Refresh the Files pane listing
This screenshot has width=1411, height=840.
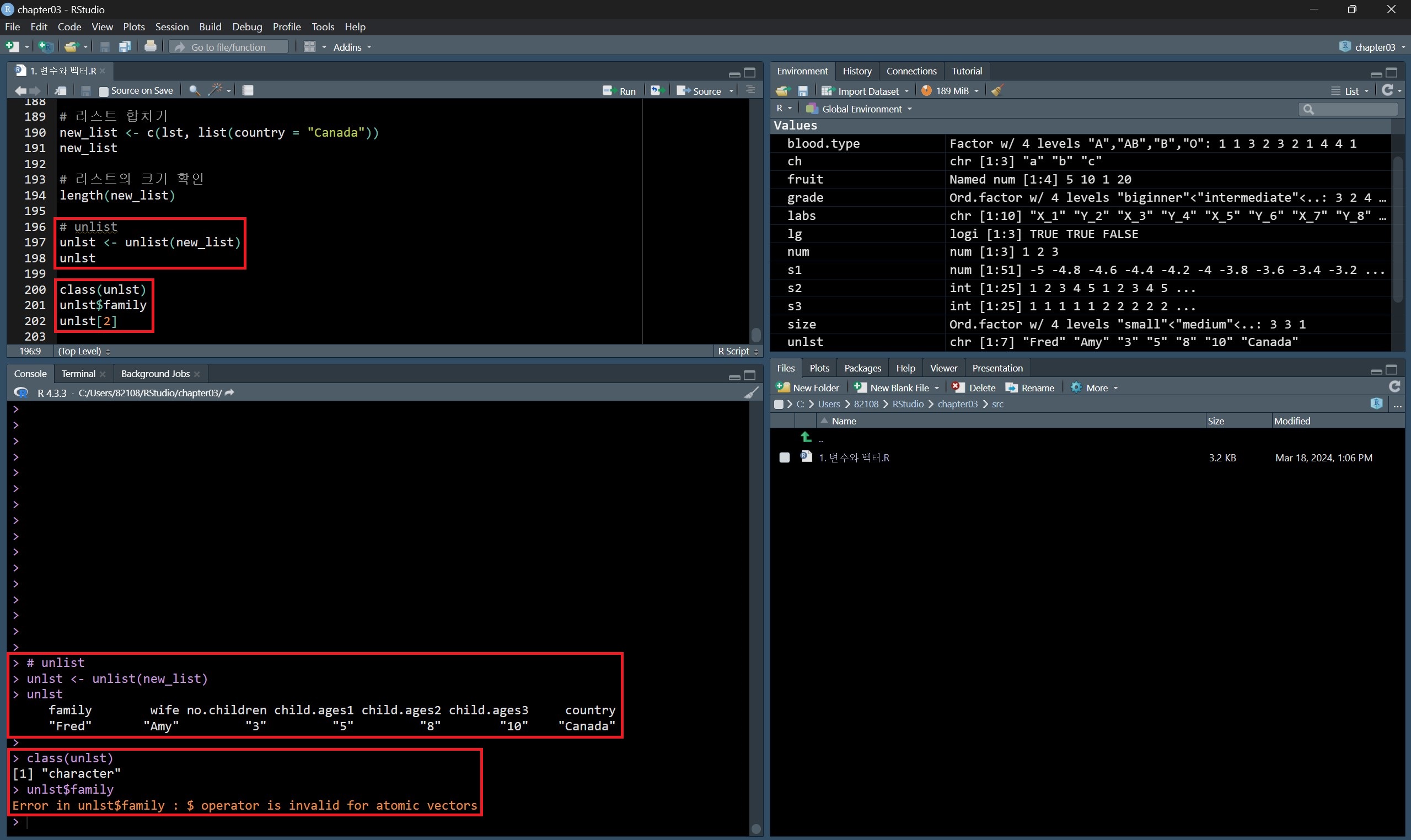tap(1394, 387)
